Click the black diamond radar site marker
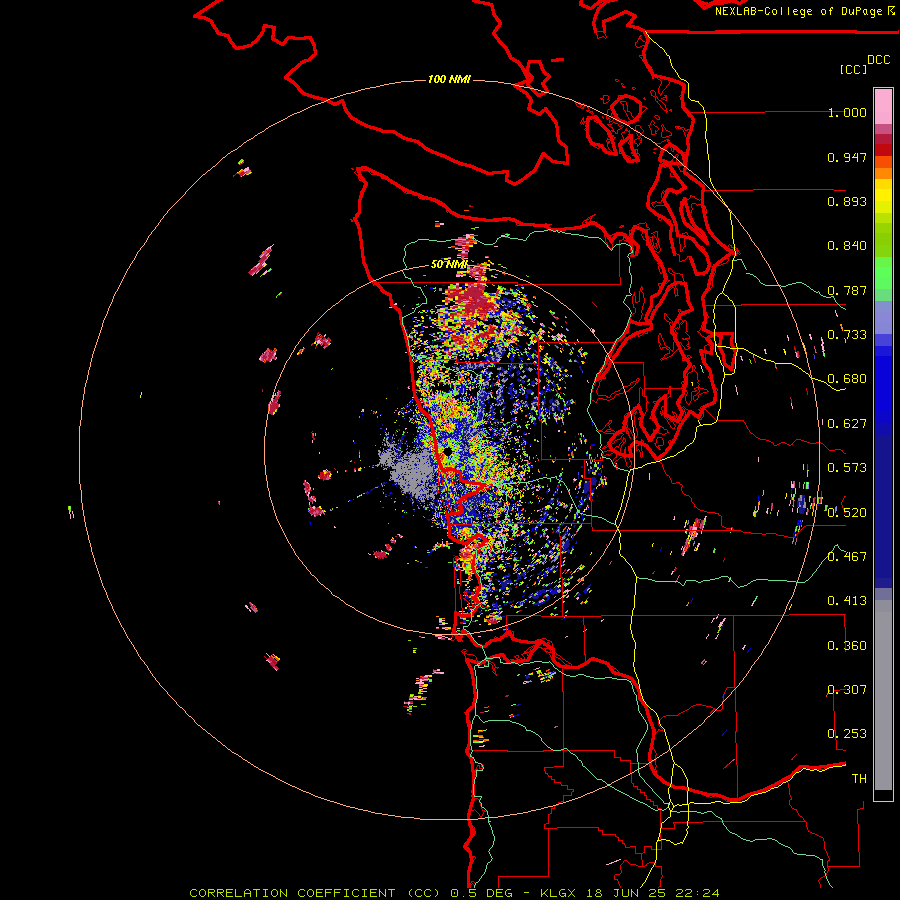The width and height of the screenshot is (900, 900). (x=447, y=452)
